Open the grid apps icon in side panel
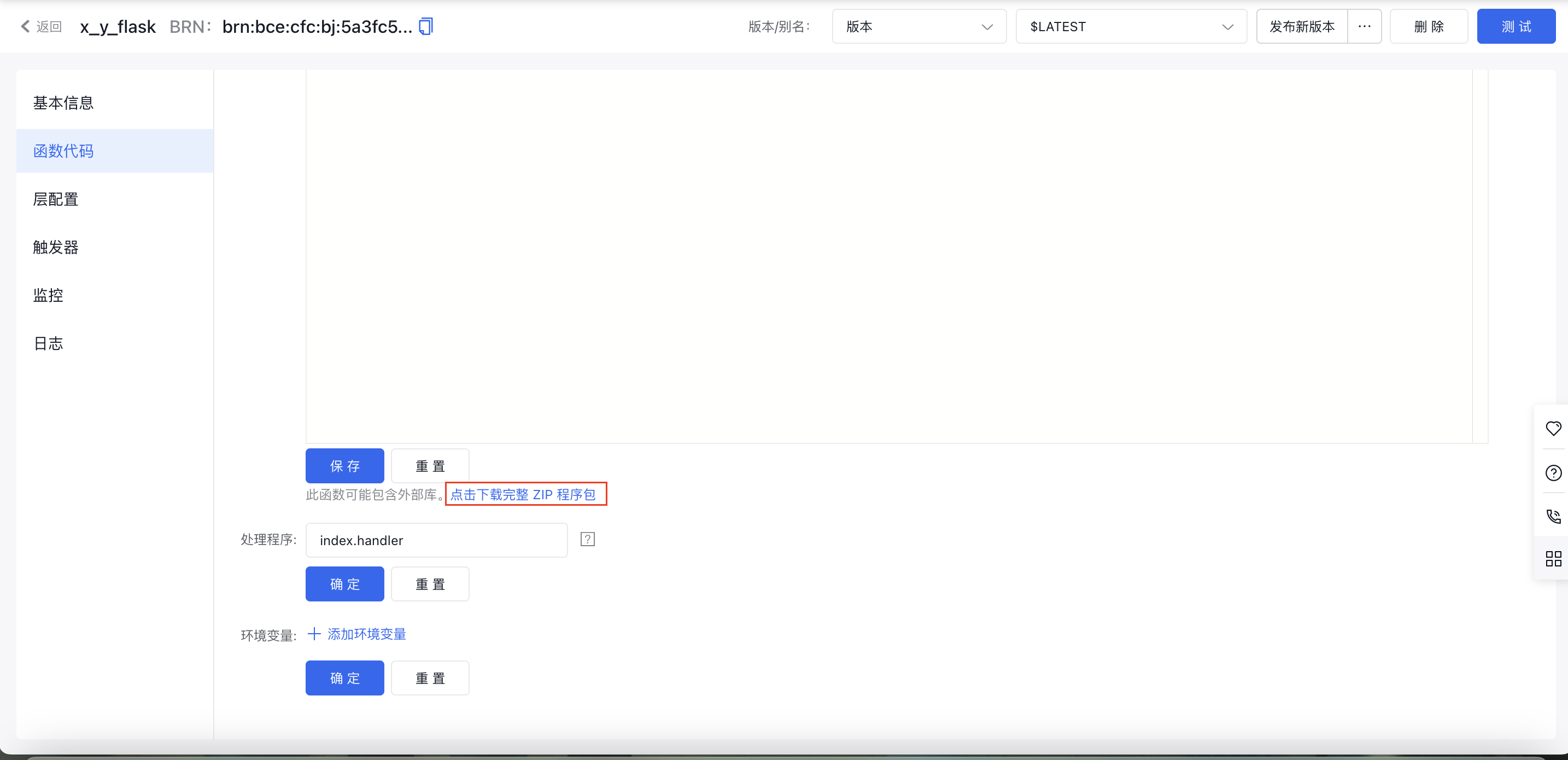 tap(1553, 558)
